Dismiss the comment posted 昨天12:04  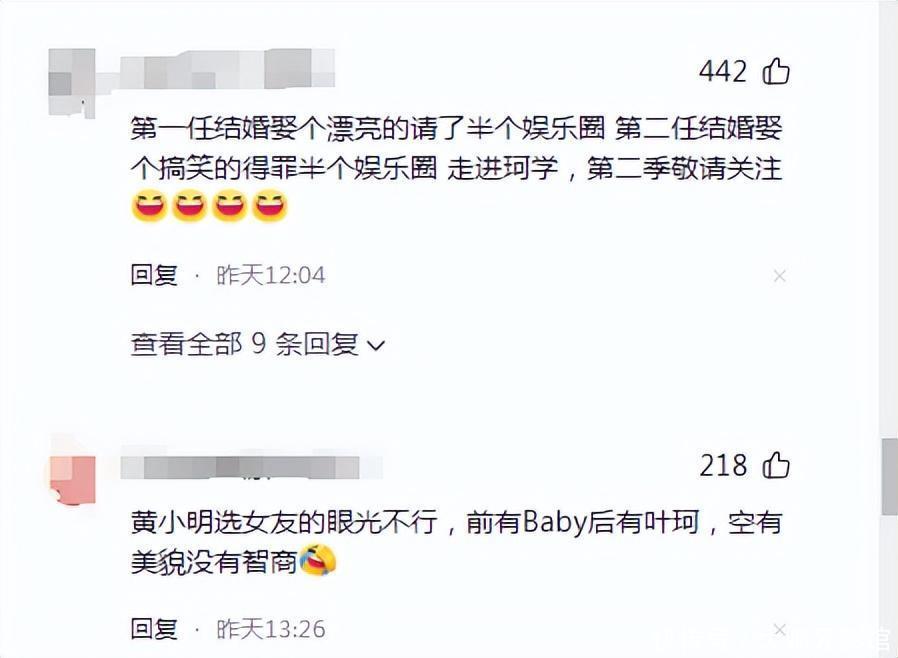pyautogui.click(x=779, y=276)
